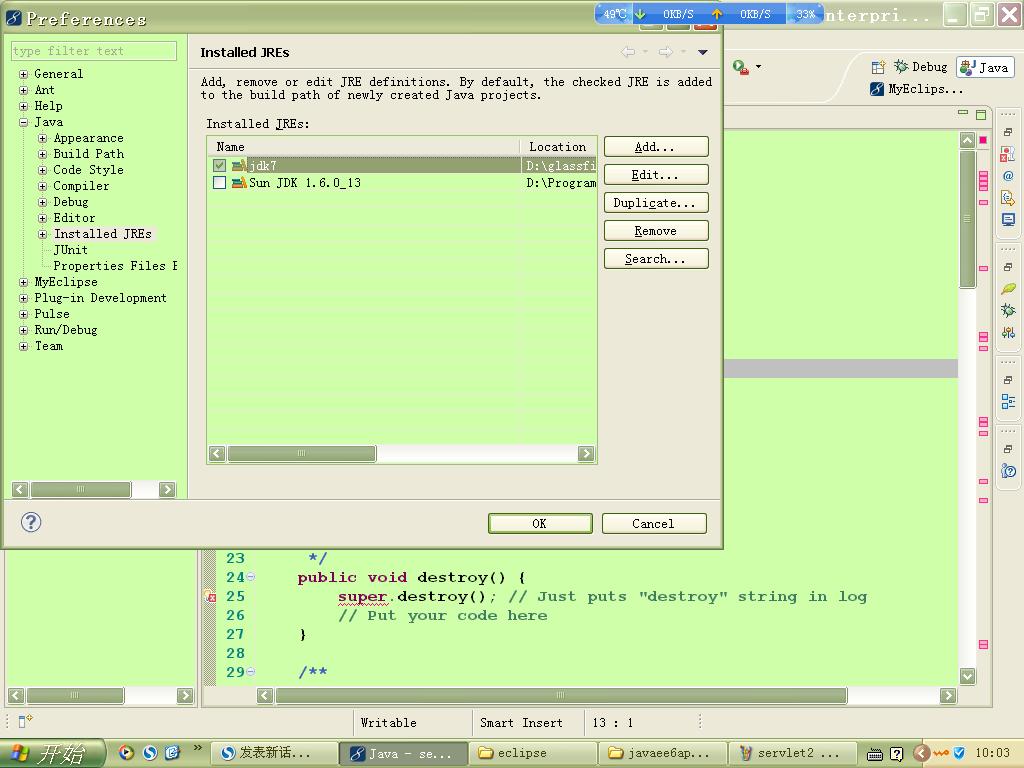Open the Outline fast view icon
Image resolution: width=1024 pixels, height=768 pixels.
click(1008, 402)
